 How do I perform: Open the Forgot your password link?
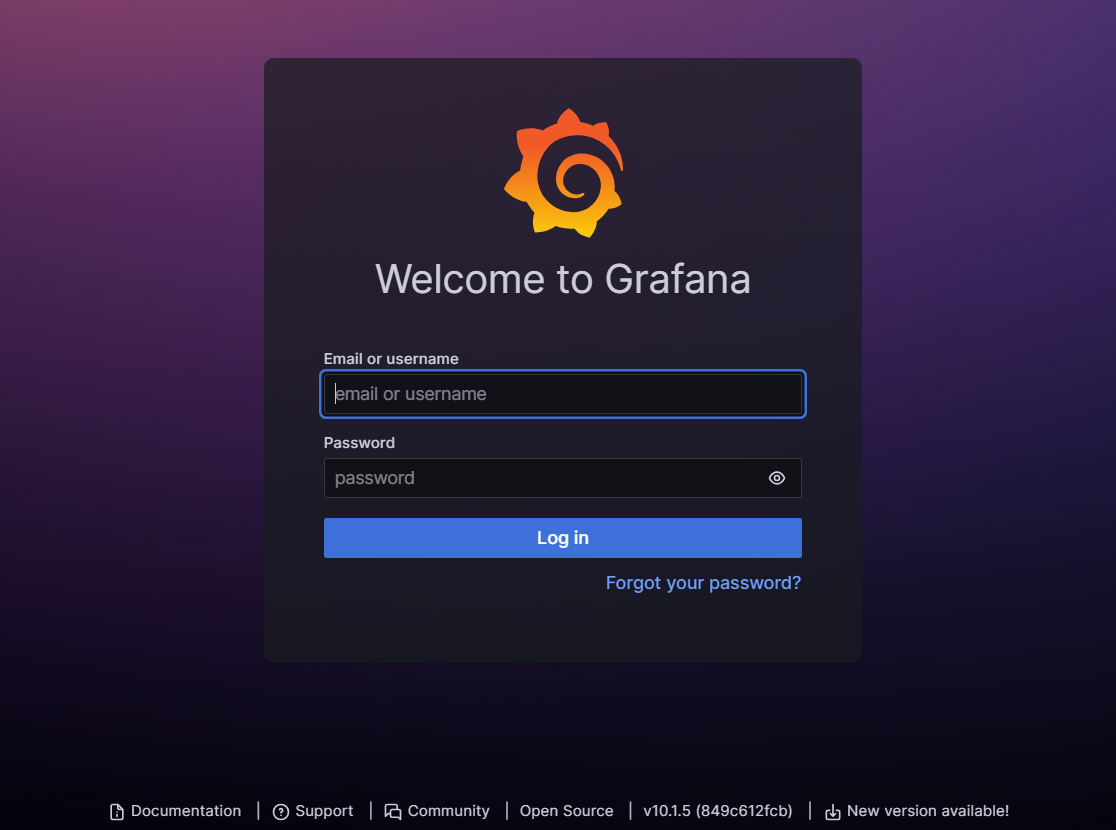tap(703, 583)
